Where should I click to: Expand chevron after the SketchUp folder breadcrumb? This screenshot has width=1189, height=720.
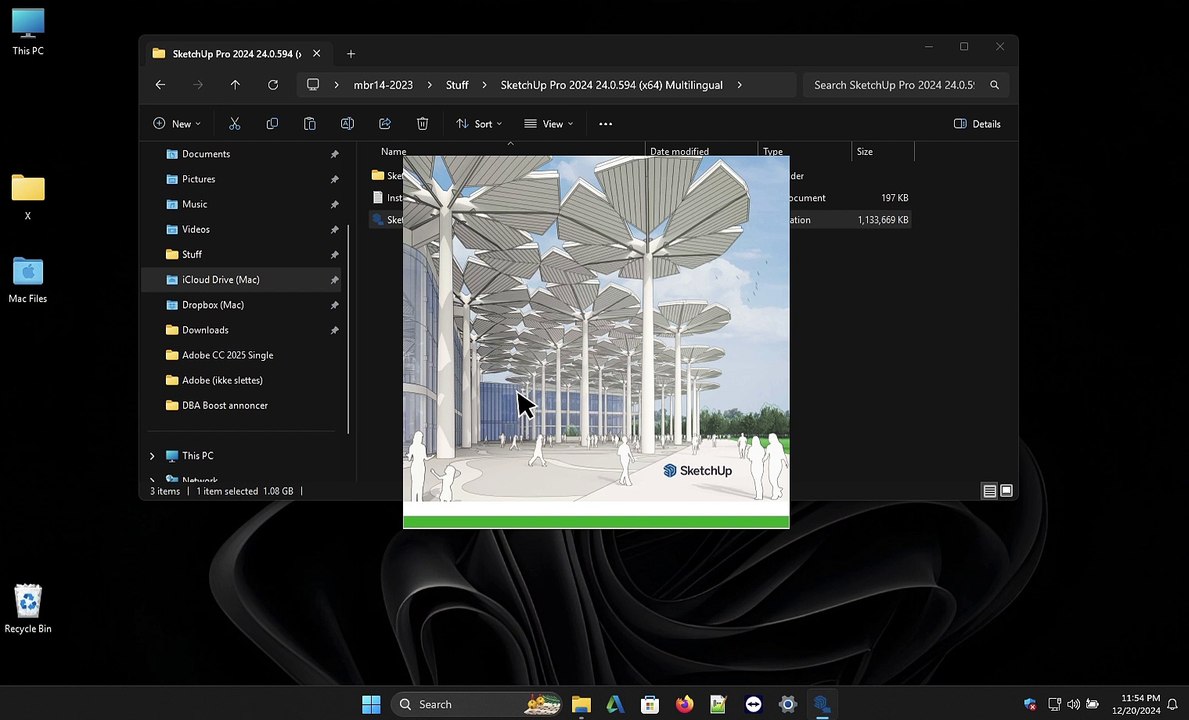coord(739,85)
